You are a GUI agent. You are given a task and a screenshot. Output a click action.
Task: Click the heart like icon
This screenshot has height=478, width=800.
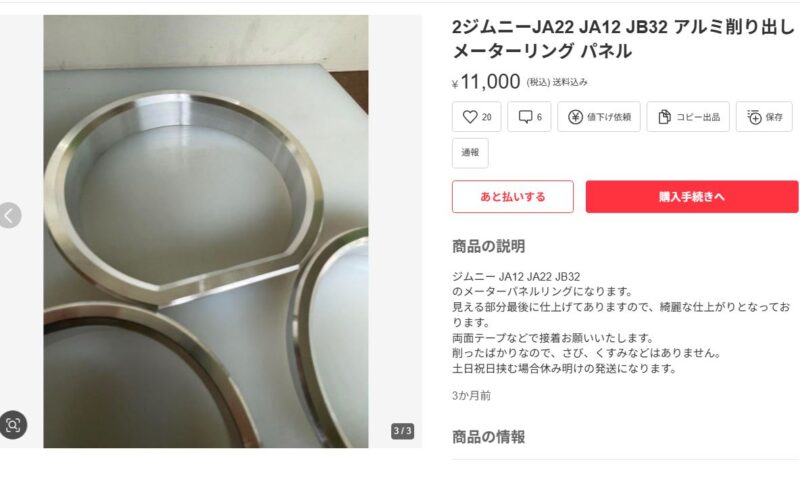[x=469, y=117]
